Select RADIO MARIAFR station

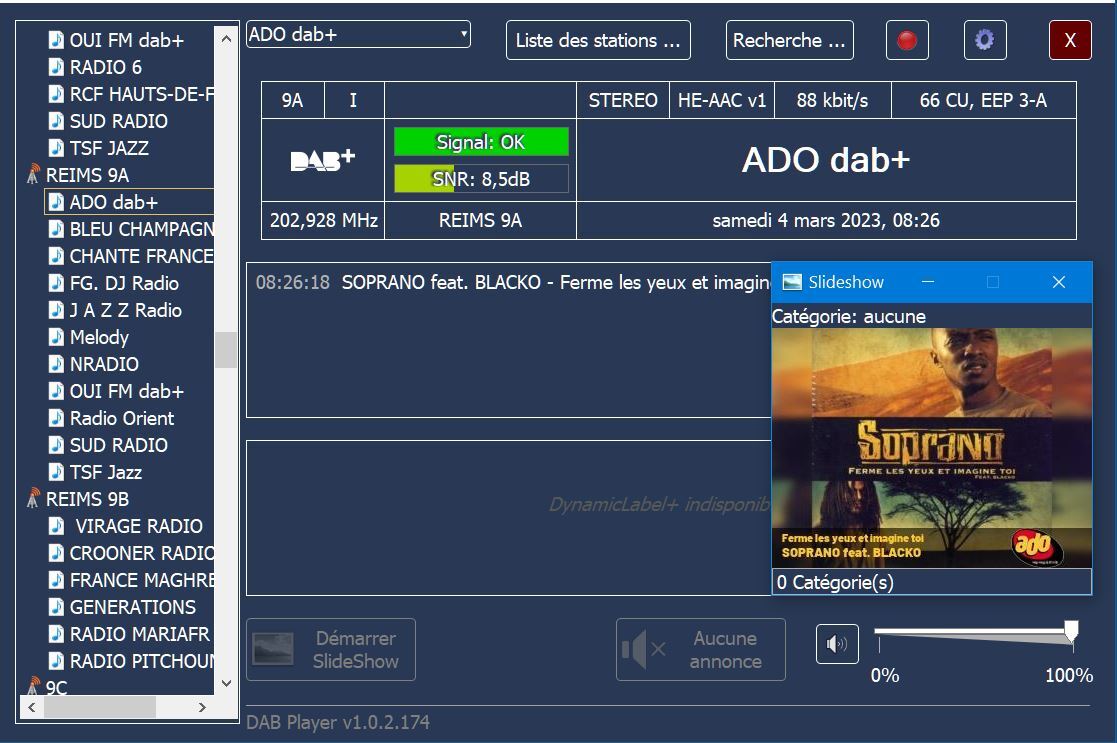pos(140,635)
